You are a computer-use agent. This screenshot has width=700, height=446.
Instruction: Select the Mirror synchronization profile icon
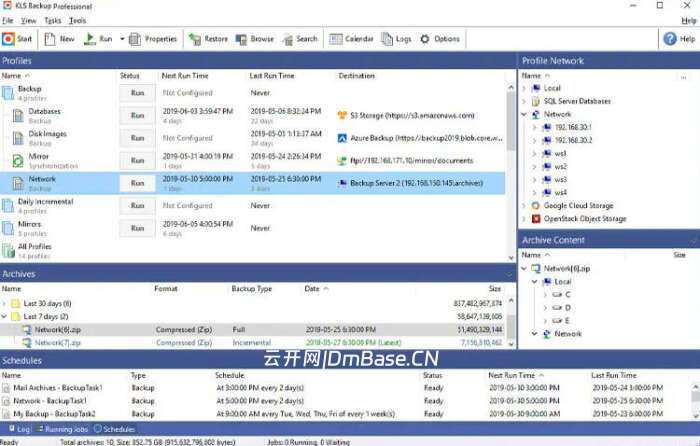click(x=18, y=161)
